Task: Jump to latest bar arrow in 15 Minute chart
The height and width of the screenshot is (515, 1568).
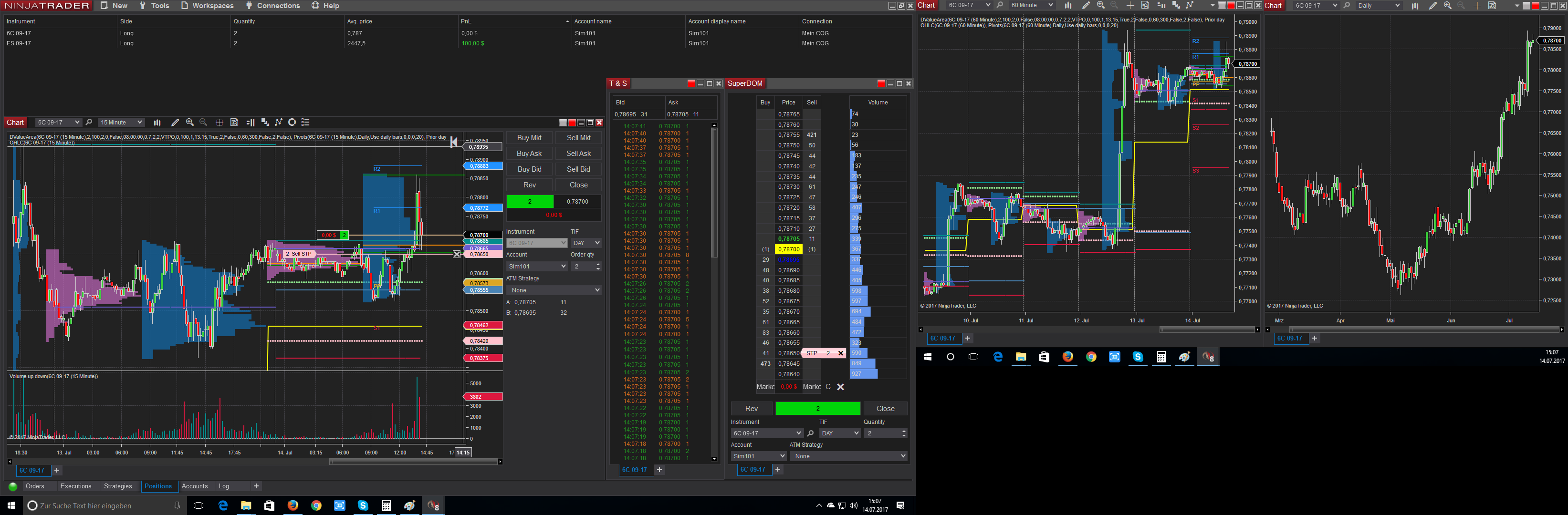Action: [x=453, y=142]
